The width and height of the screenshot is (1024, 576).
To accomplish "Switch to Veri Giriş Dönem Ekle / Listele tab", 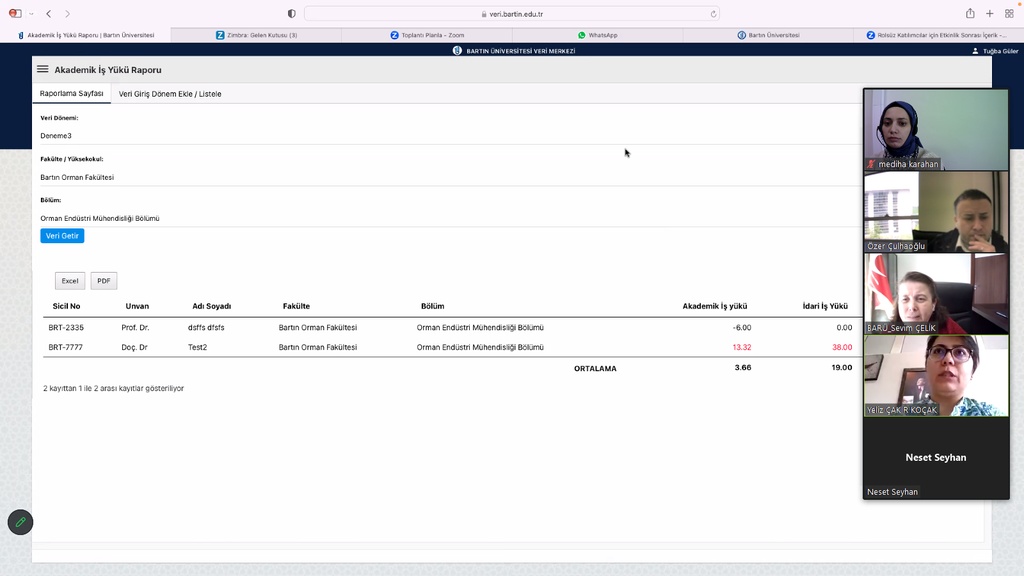I will (170, 94).
